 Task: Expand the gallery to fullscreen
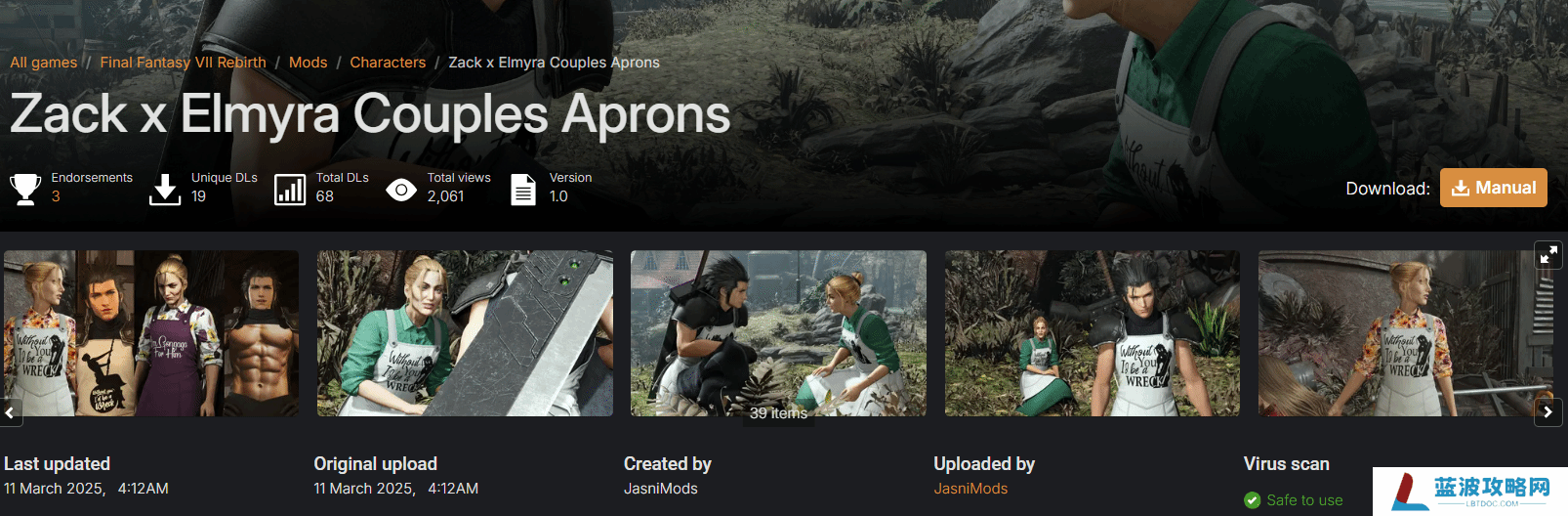(x=1548, y=255)
